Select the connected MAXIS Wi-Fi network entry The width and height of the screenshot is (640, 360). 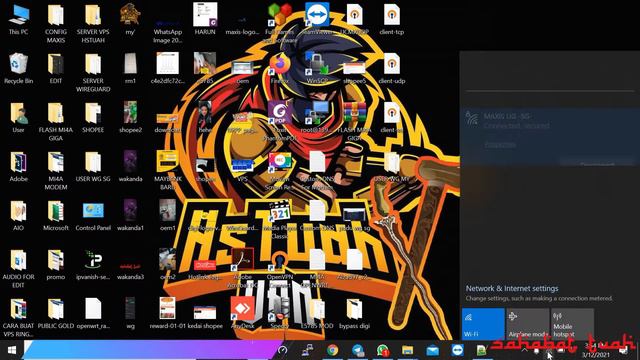(x=550, y=137)
